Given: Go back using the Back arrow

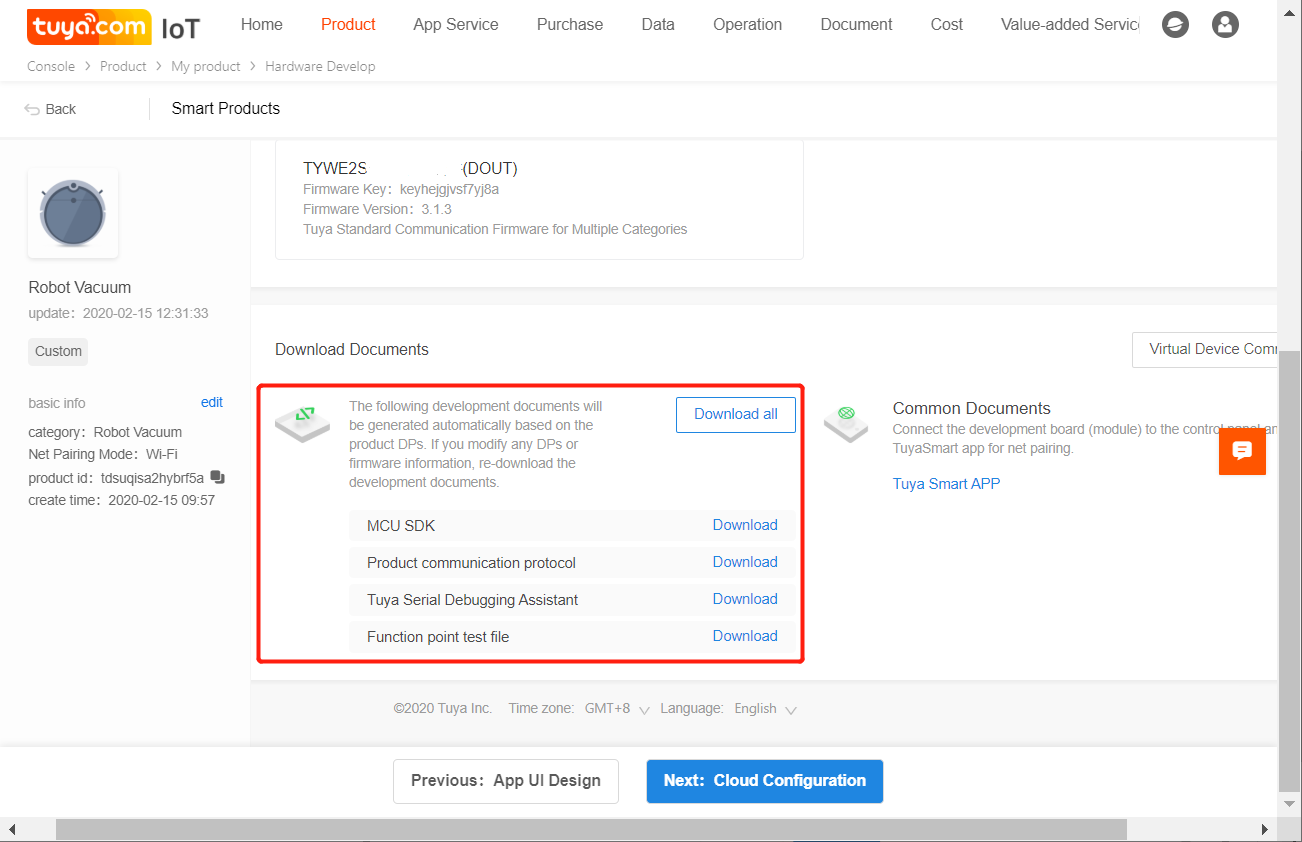Looking at the screenshot, I should pyautogui.click(x=50, y=109).
